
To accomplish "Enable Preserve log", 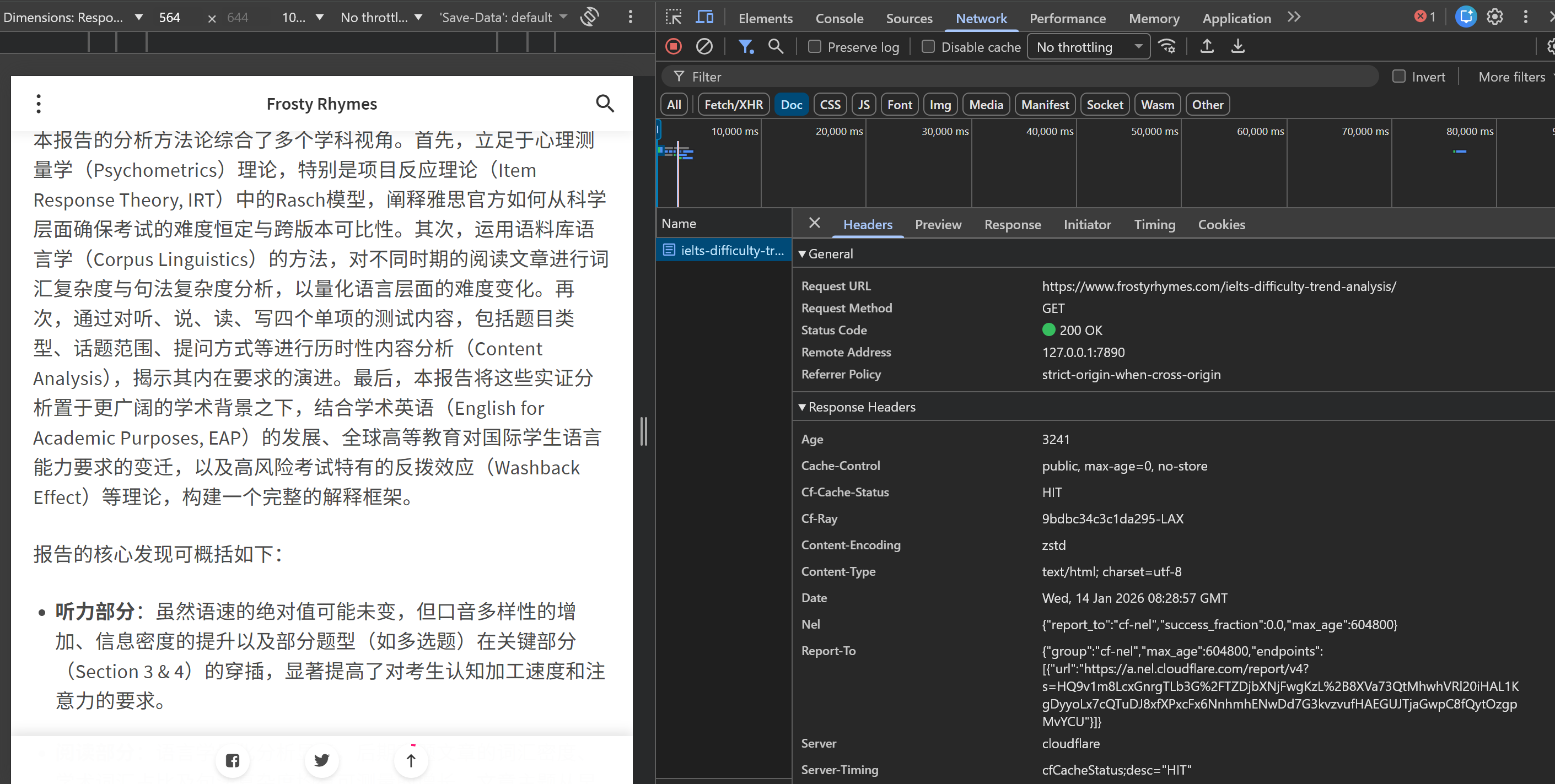I will (x=814, y=46).
